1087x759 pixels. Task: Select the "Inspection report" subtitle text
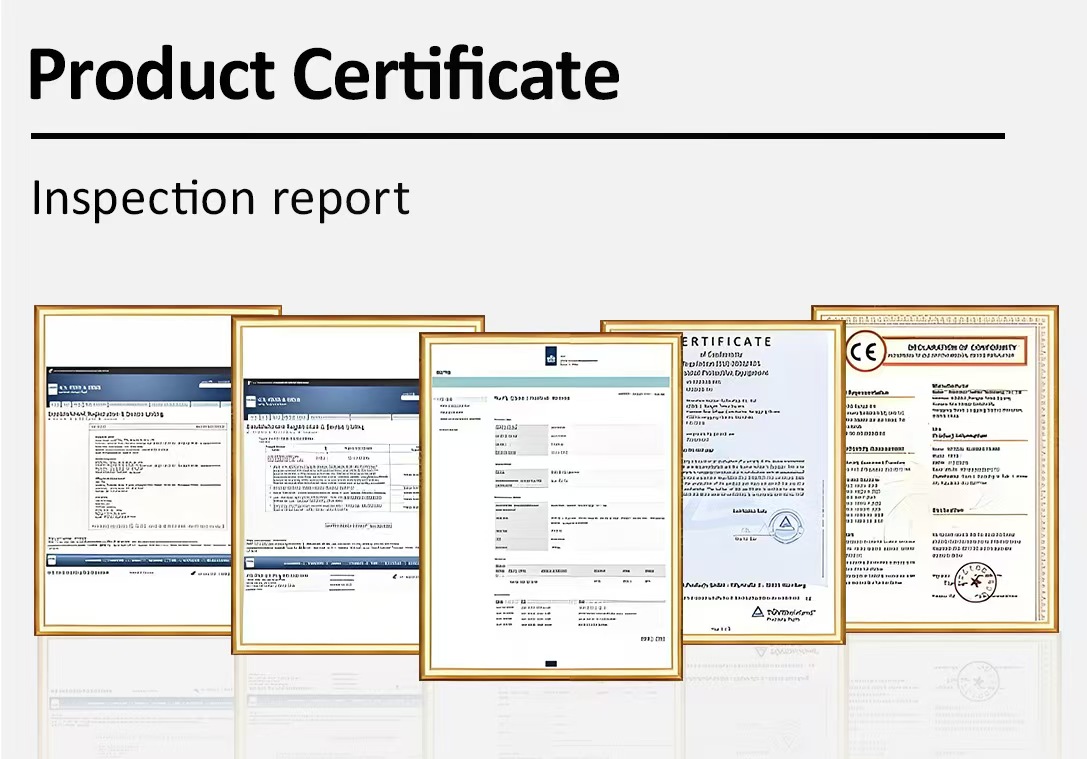[220, 198]
